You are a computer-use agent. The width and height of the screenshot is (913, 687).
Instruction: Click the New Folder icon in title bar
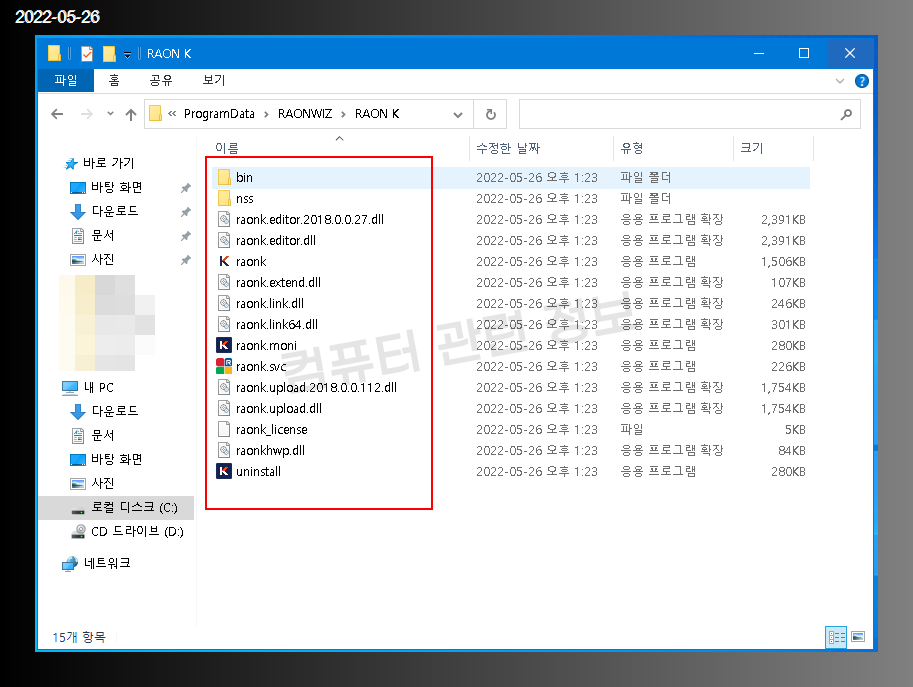point(109,54)
